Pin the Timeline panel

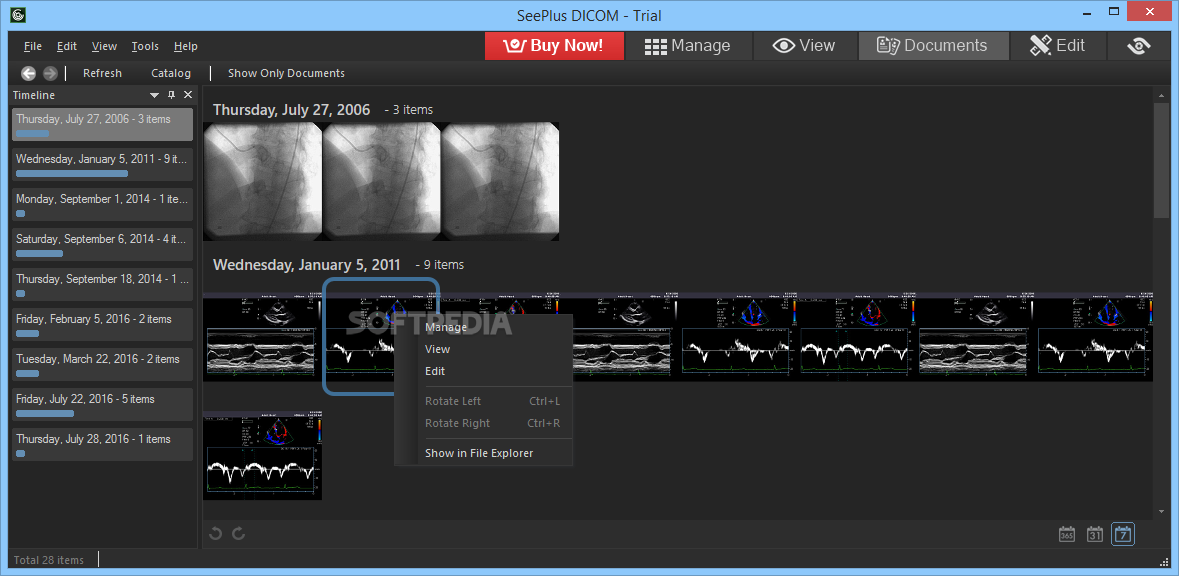tap(171, 95)
